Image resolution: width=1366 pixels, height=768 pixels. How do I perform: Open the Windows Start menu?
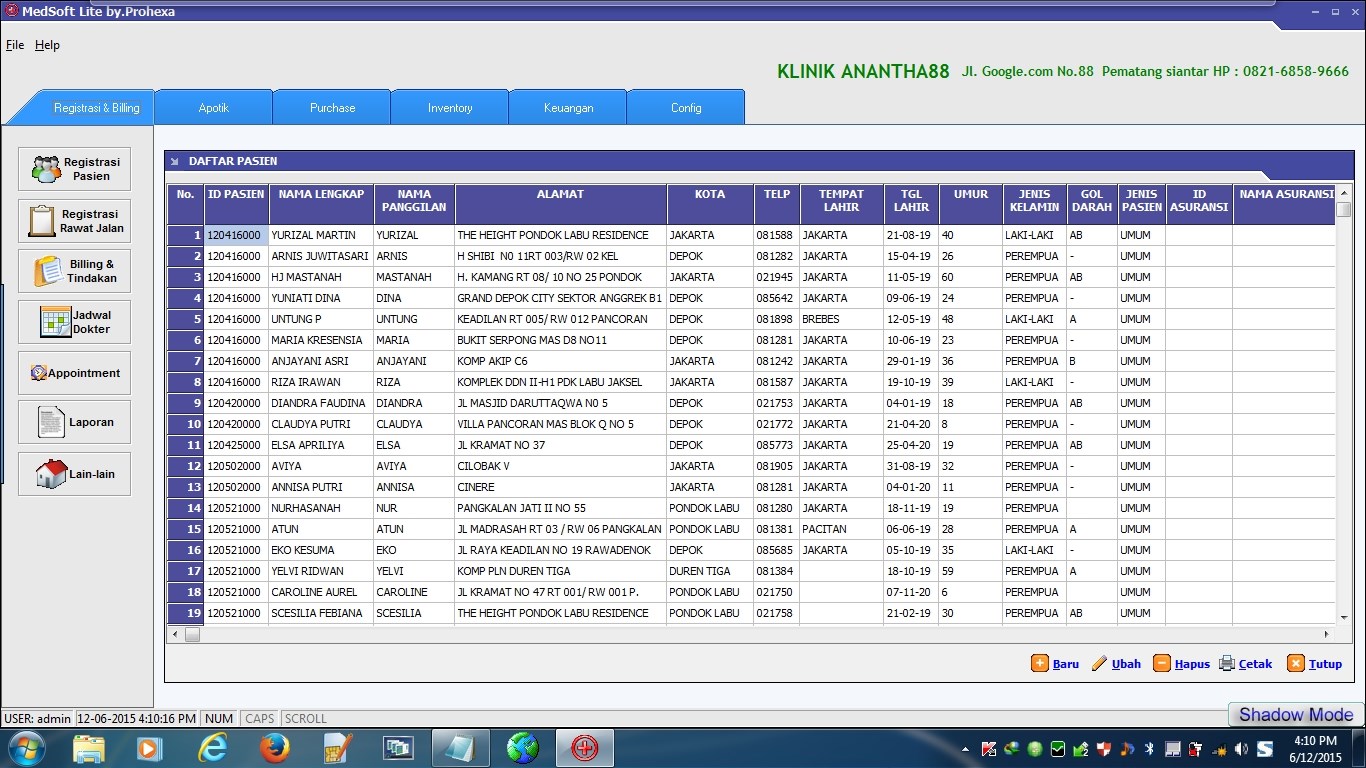[25, 748]
